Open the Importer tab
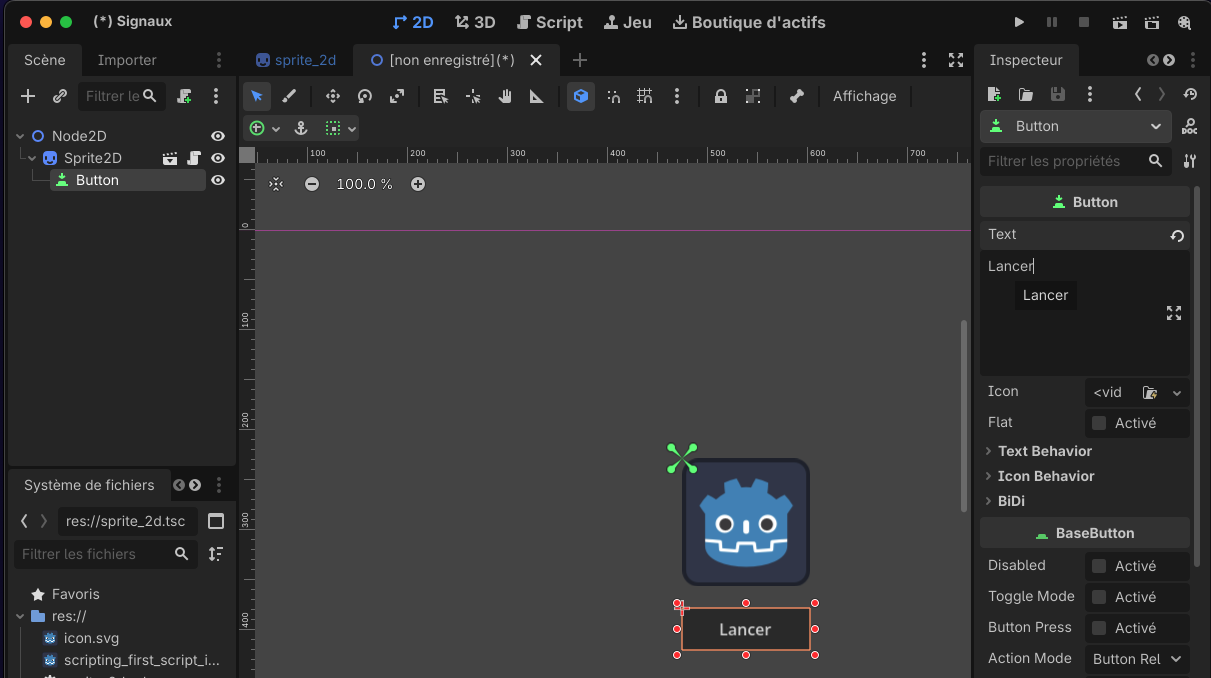This screenshot has width=1211, height=678. (x=127, y=60)
